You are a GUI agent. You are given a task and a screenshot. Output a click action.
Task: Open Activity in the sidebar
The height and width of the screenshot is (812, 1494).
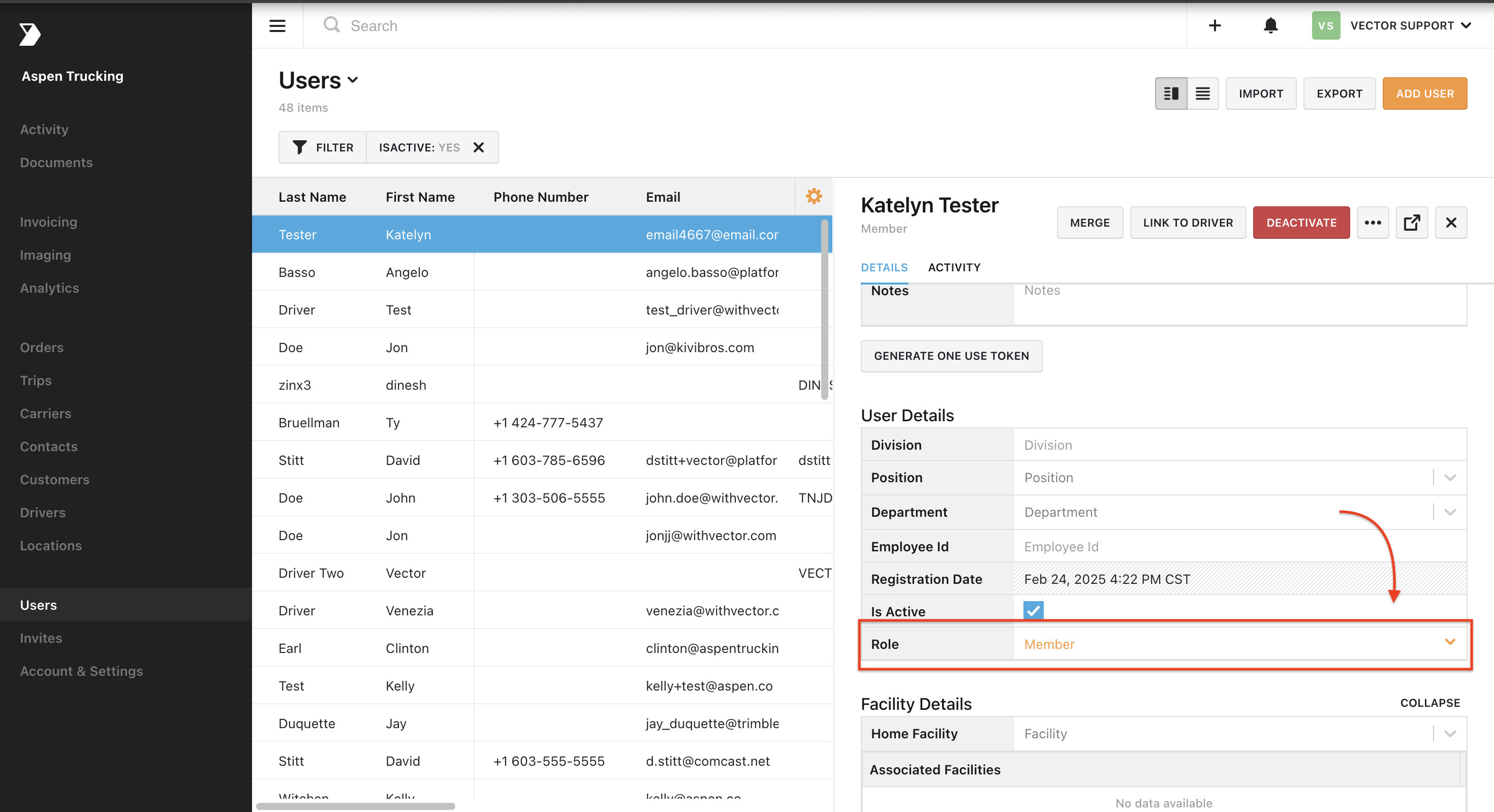pos(44,130)
